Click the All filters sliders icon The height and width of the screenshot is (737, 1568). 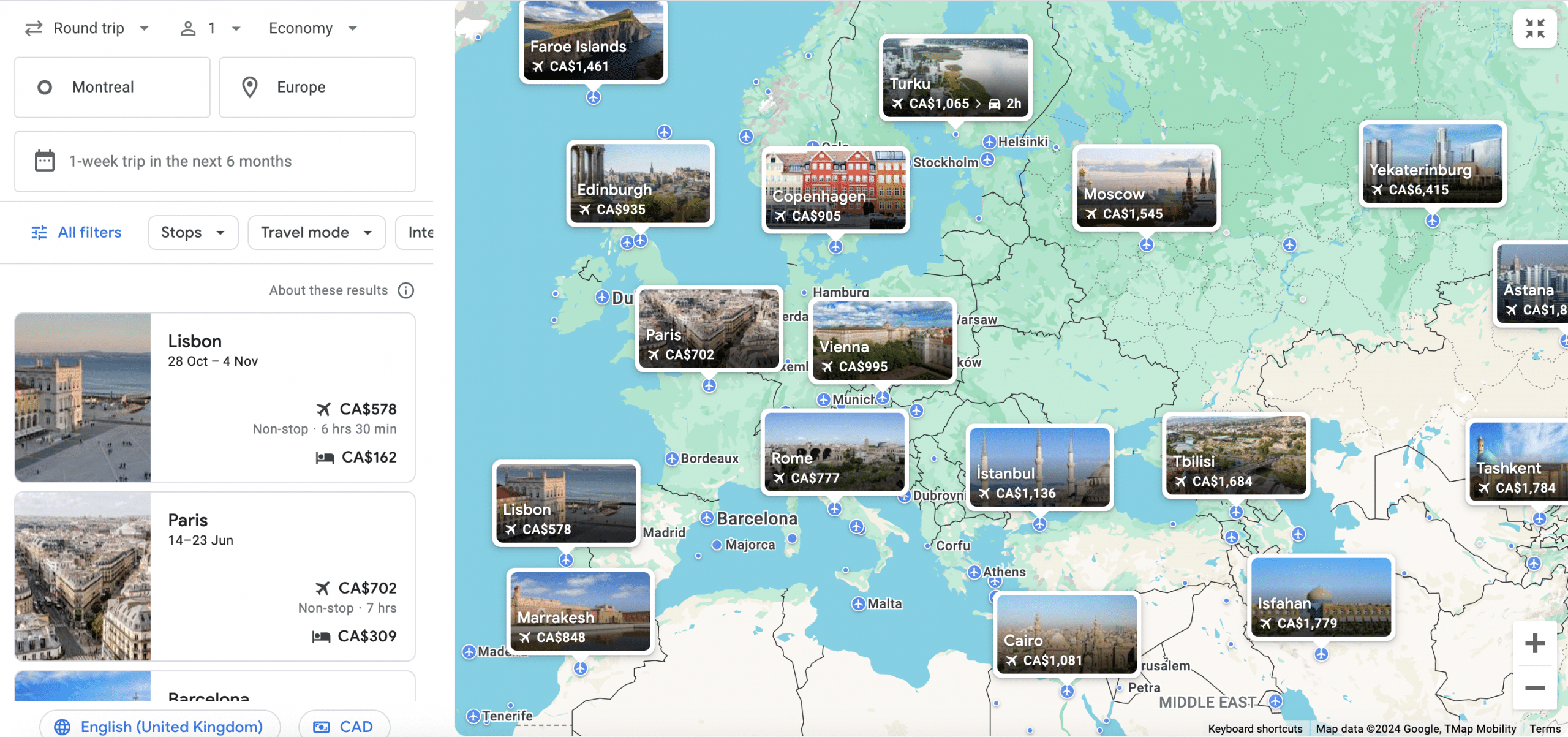(39, 233)
